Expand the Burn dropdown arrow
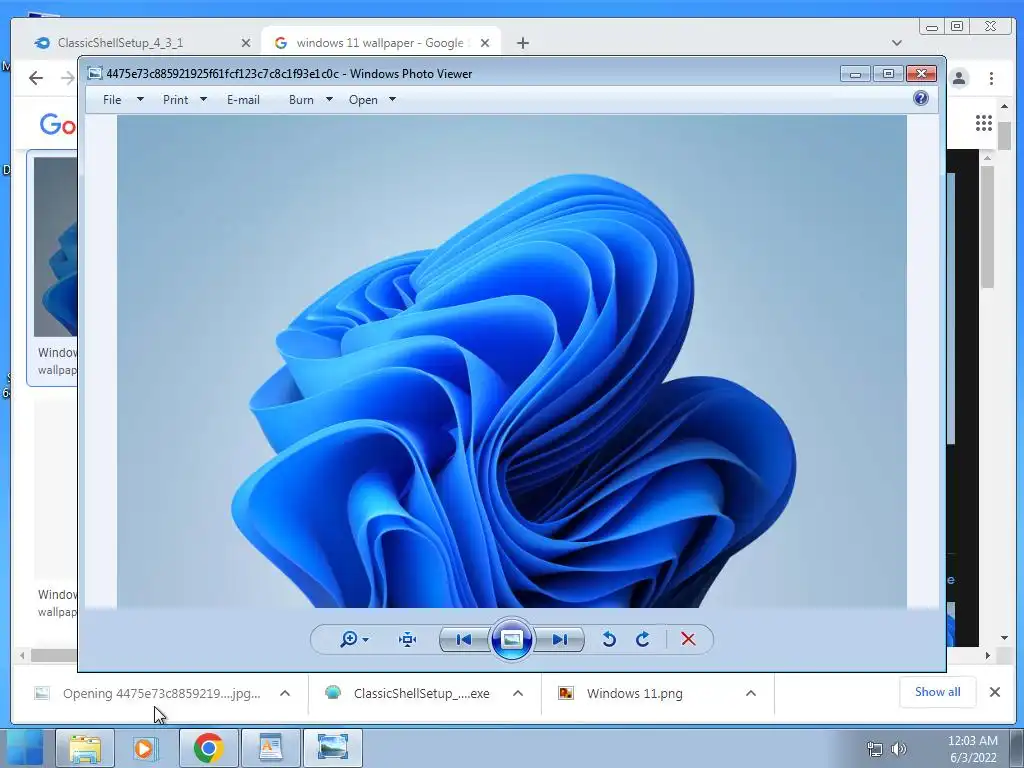The image size is (1024, 768). click(x=329, y=100)
